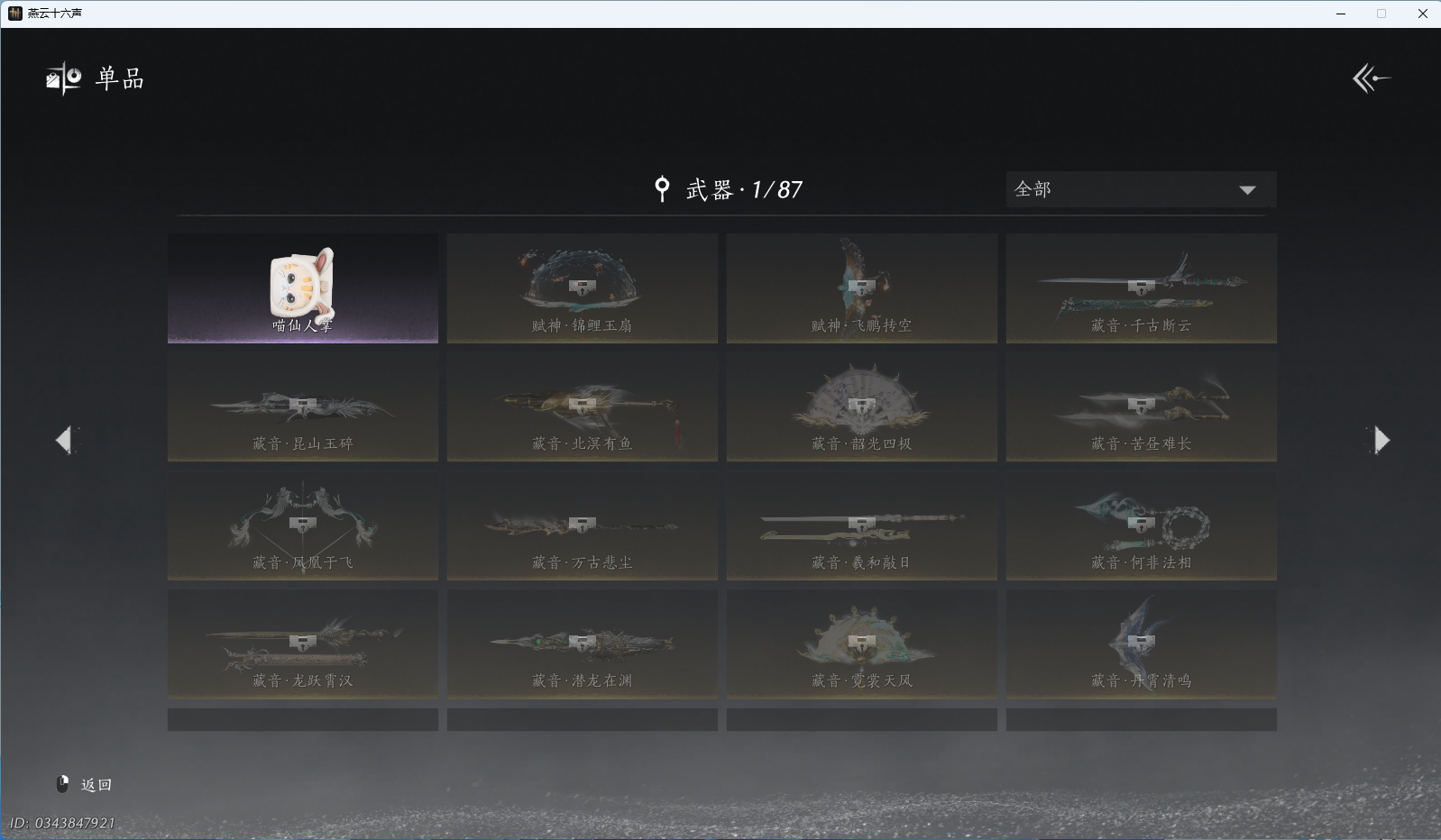Viewport: 1441px width, 840px height.
Task: Click the mouse icon next to 返回
Action: (63, 784)
